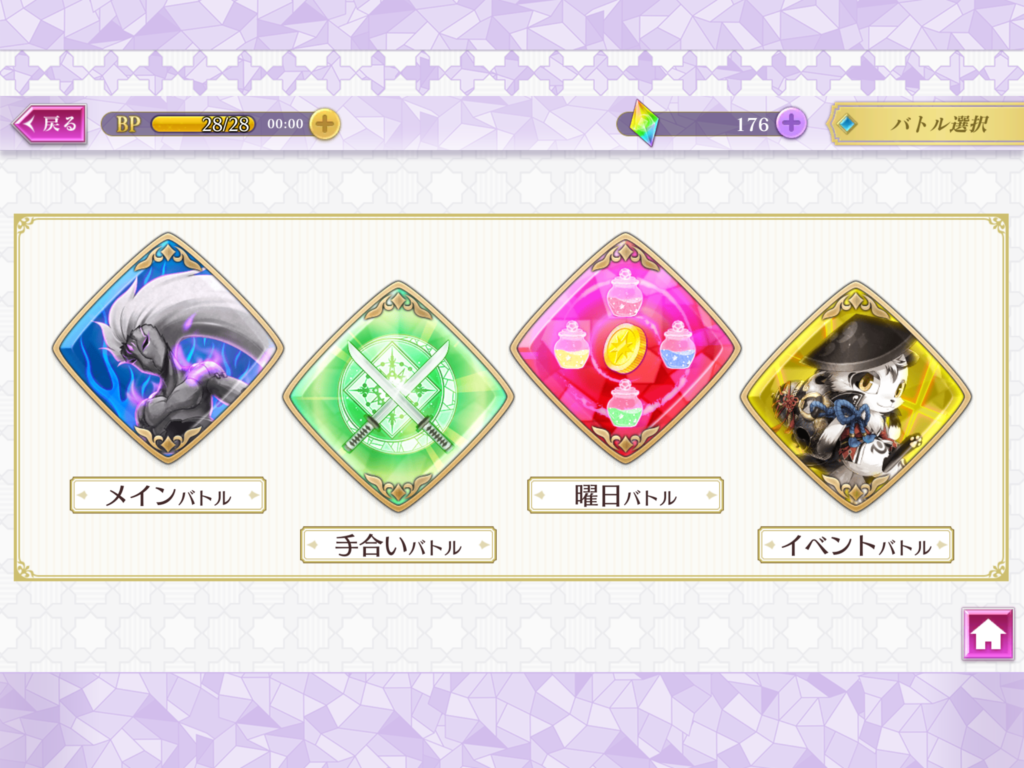Go home via the pink house icon
The width and height of the screenshot is (1024, 768).
pos(987,633)
